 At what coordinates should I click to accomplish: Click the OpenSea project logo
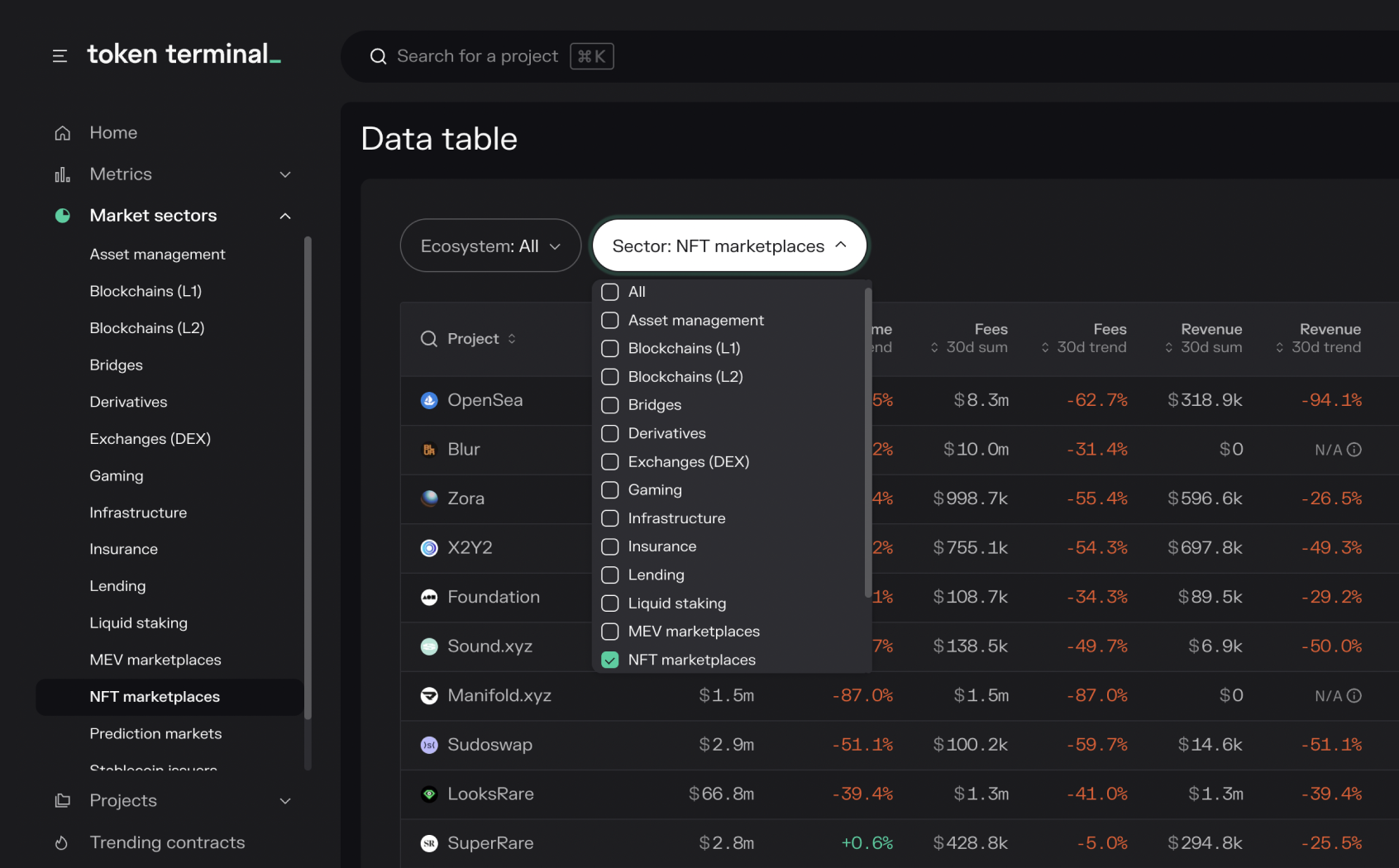tap(429, 400)
